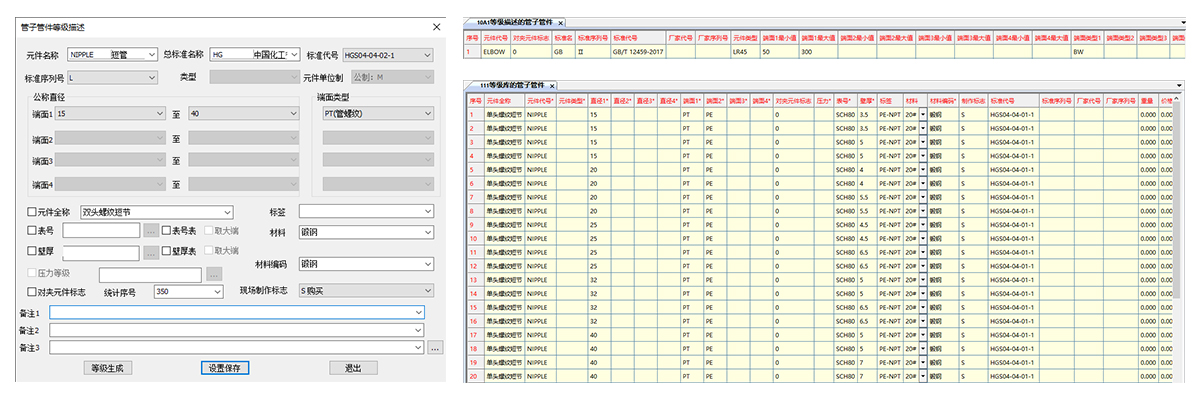Image resolution: width=1200 pixels, height=402 pixels.
Task: Click the browse button beside 表号 field
Action: click(x=151, y=231)
